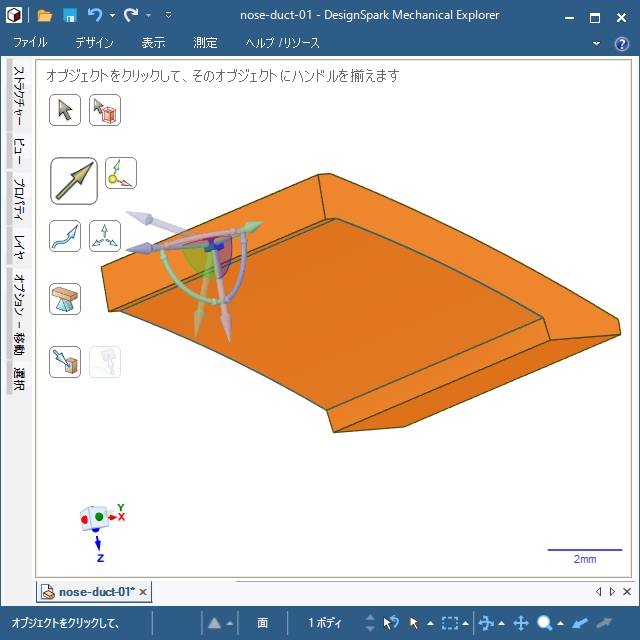
Task: Click the Select arrow tool guide
Action: 65,110
